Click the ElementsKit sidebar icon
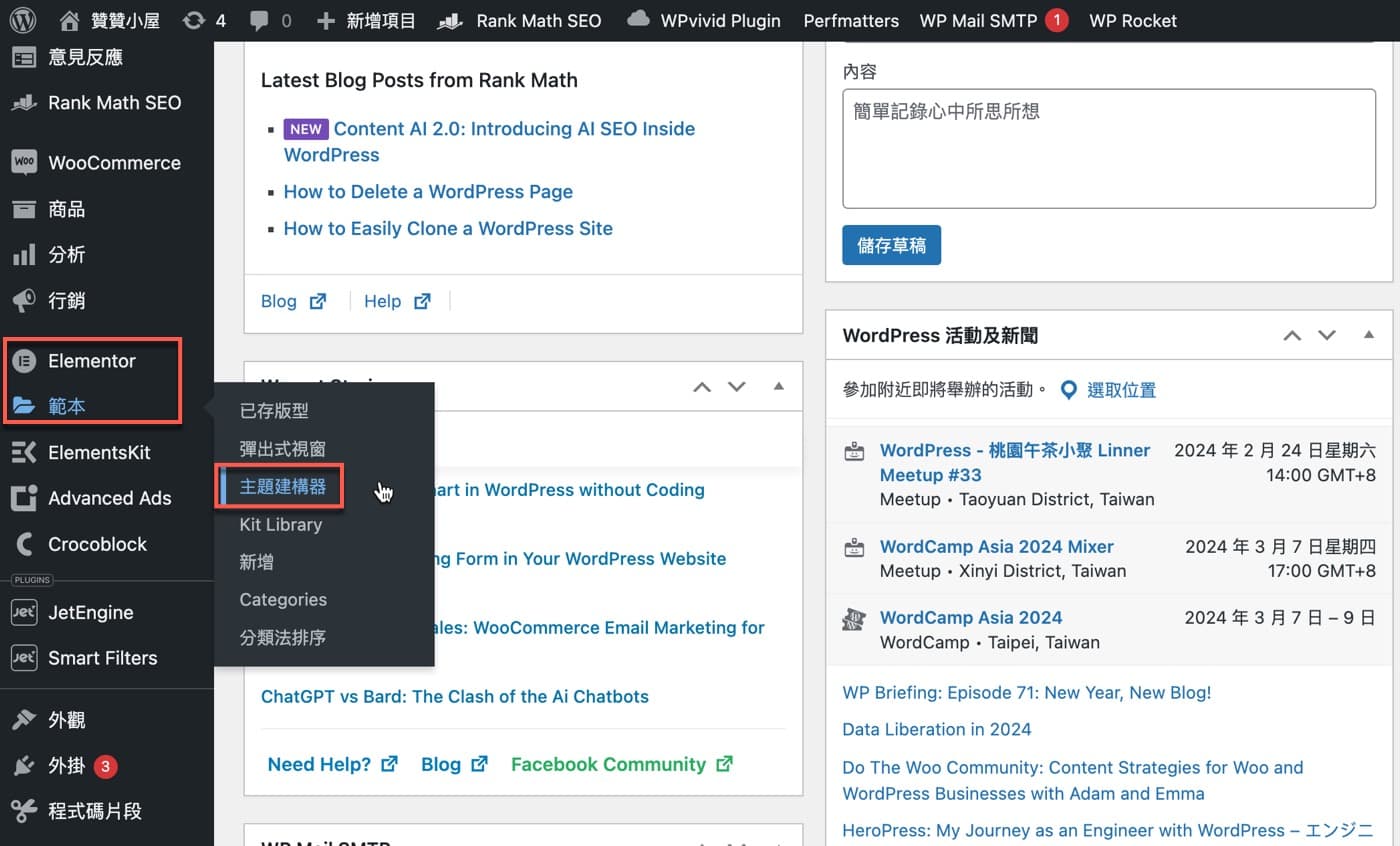 pyautogui.click(x=24, y=452)
